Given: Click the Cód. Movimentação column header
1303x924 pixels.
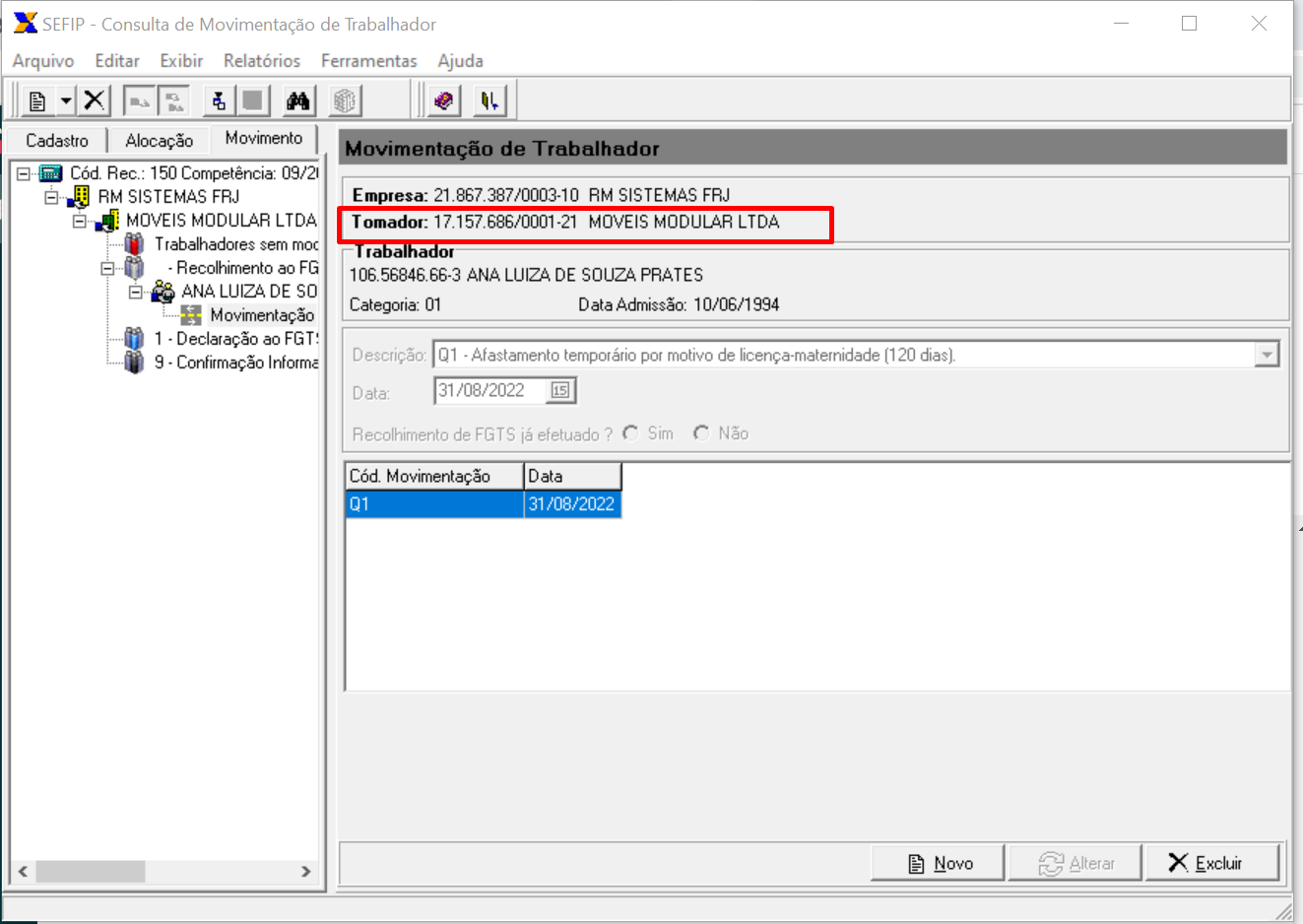Looking at the screenshot, I should 434,476.
